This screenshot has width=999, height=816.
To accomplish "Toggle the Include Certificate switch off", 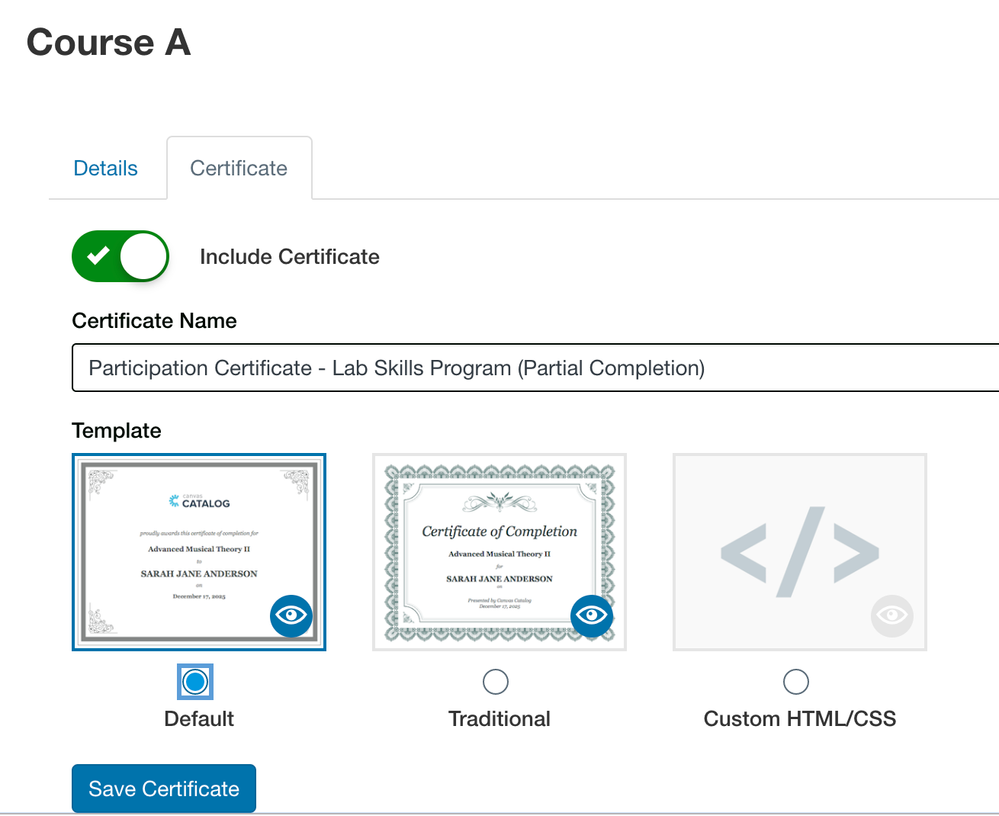I will click(x=120, y=257).
